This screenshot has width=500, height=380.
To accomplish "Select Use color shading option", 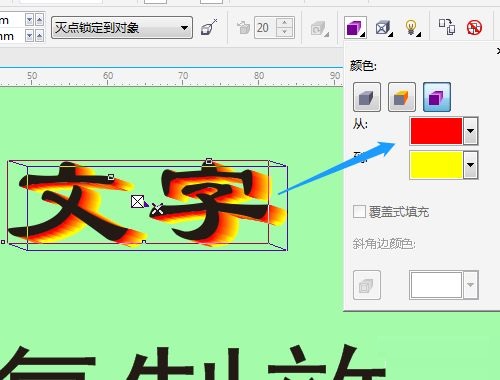I will click(437, 97).
